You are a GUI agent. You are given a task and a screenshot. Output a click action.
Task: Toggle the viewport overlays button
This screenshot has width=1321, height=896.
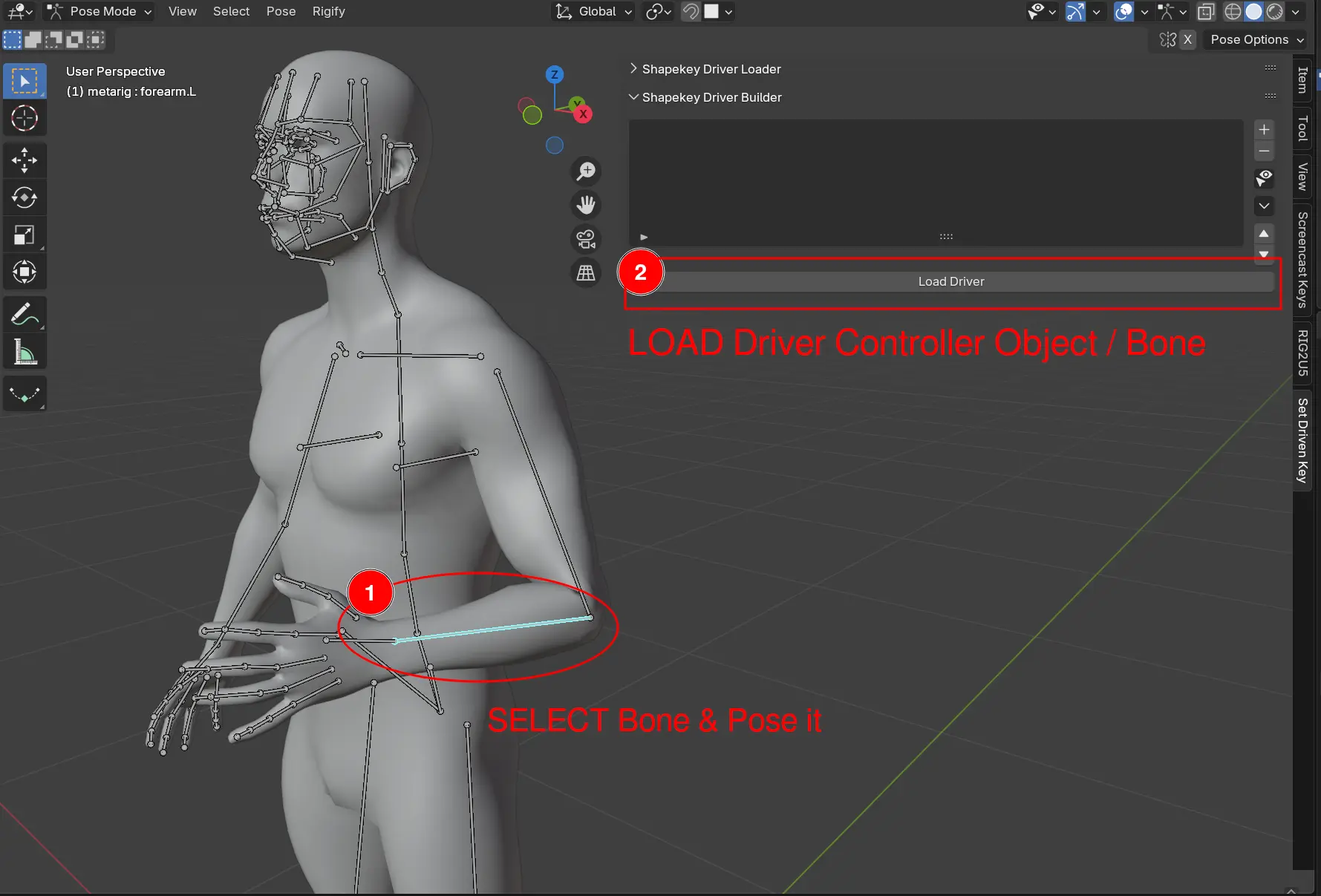[x=1123, y=12]
